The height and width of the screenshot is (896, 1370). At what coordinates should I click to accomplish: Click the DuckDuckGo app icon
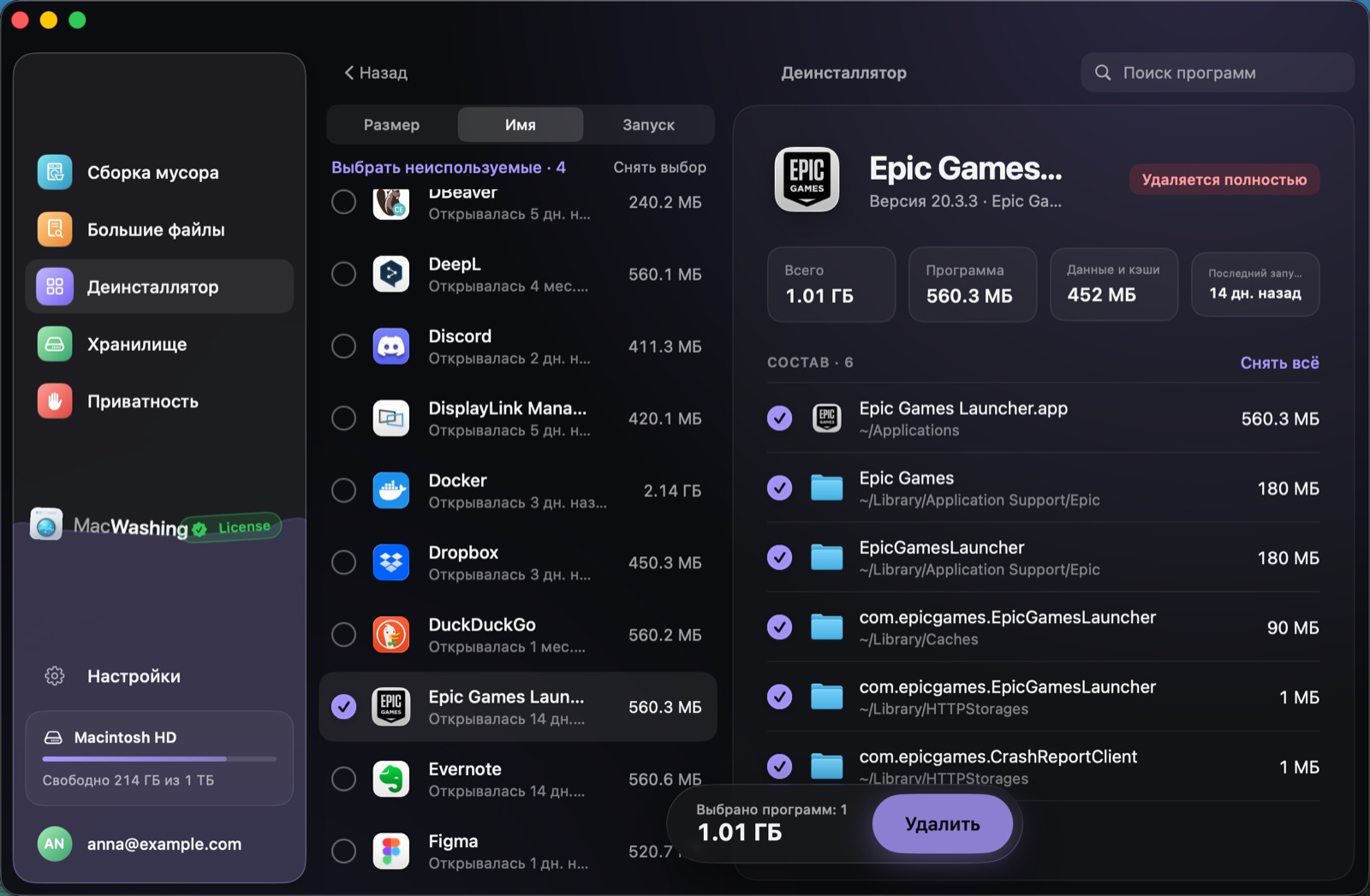pos(391,635)
